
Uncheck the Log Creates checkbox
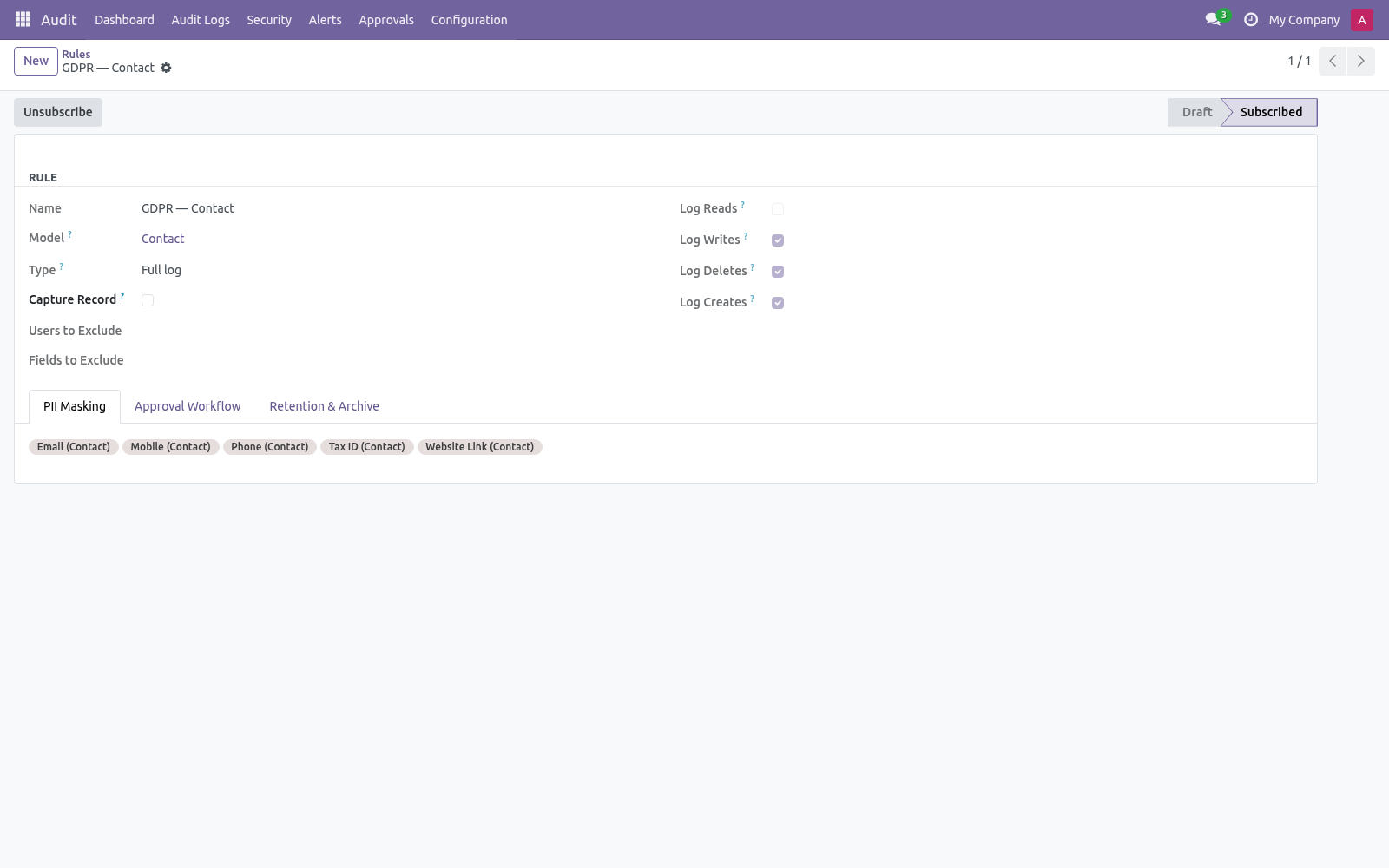(778, 303)
